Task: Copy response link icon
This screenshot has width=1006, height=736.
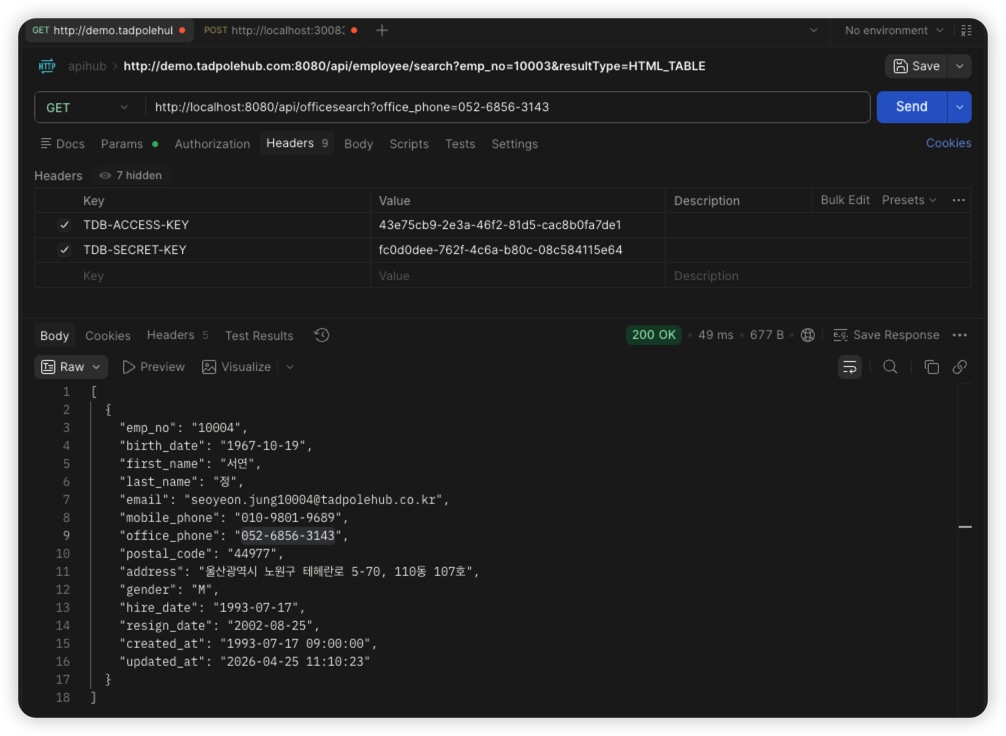Action: pos(960,367)
